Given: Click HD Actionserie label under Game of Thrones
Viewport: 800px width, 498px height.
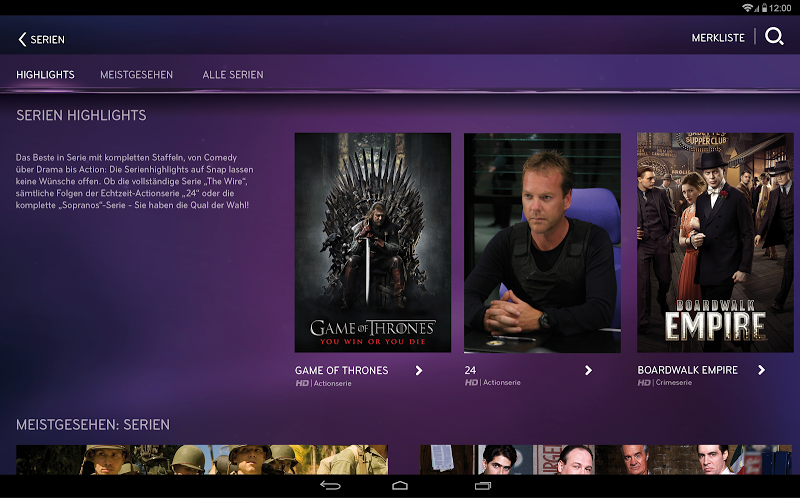Looking at the screenshot, I should tap(323, 383).
